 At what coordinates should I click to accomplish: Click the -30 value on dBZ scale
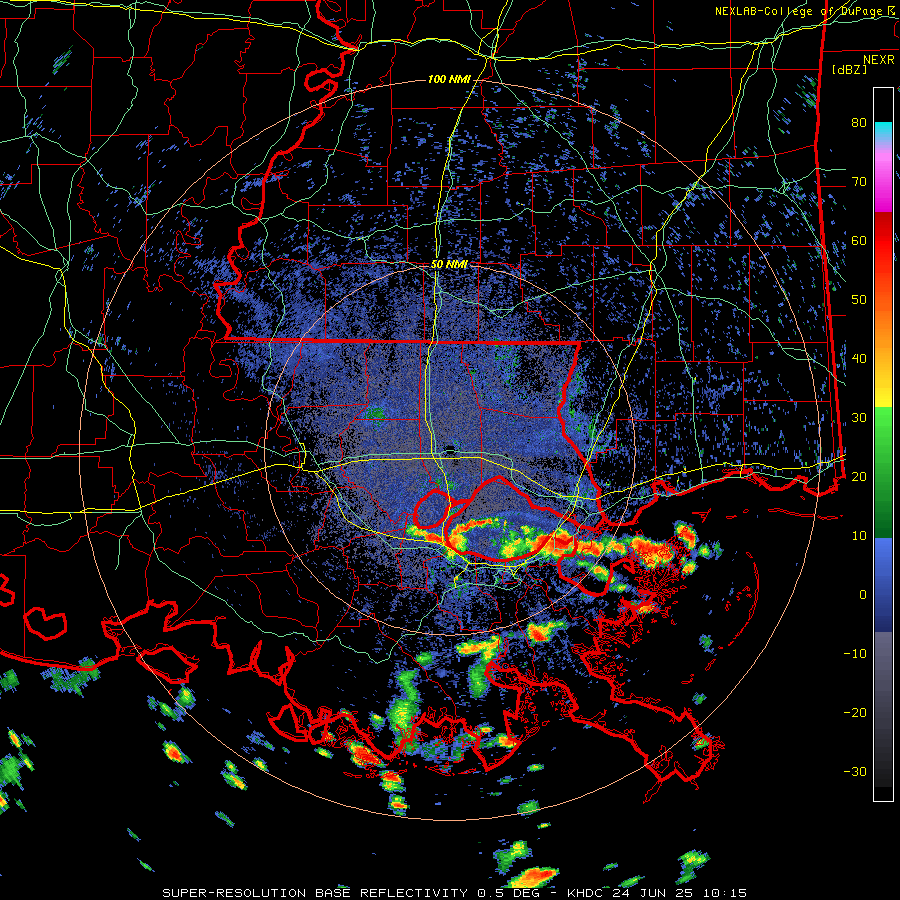[x=855, y=771]
